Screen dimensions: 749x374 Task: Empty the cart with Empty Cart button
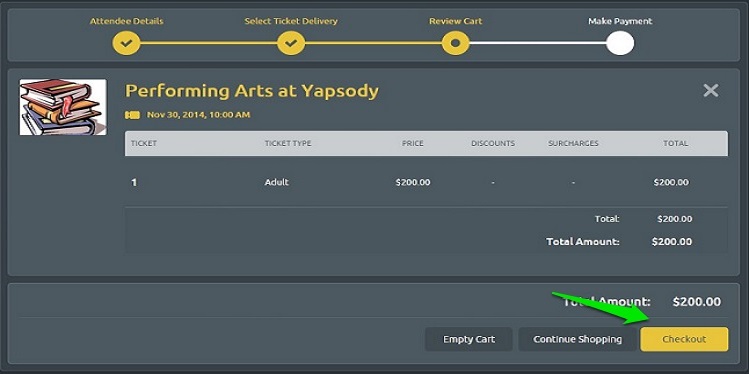point(469,339)
